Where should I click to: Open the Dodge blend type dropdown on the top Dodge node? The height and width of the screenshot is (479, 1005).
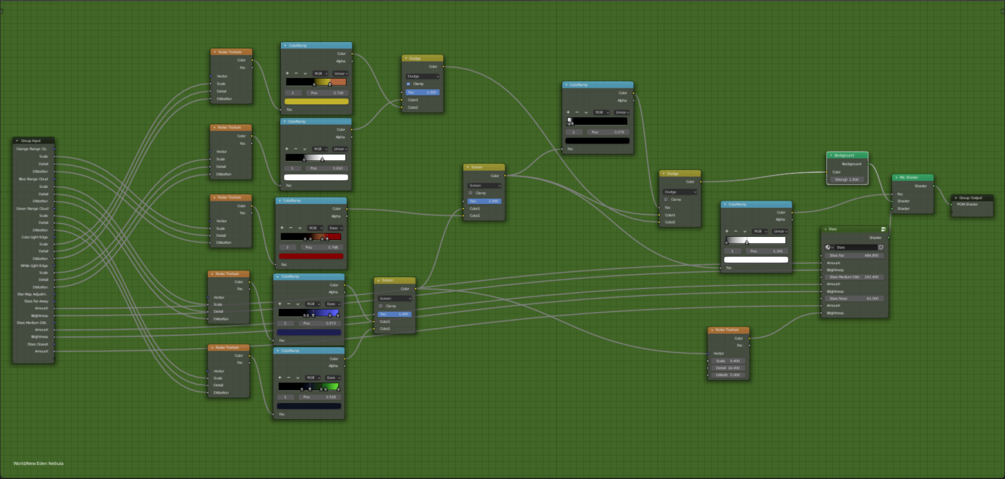(x=423, y=76)
